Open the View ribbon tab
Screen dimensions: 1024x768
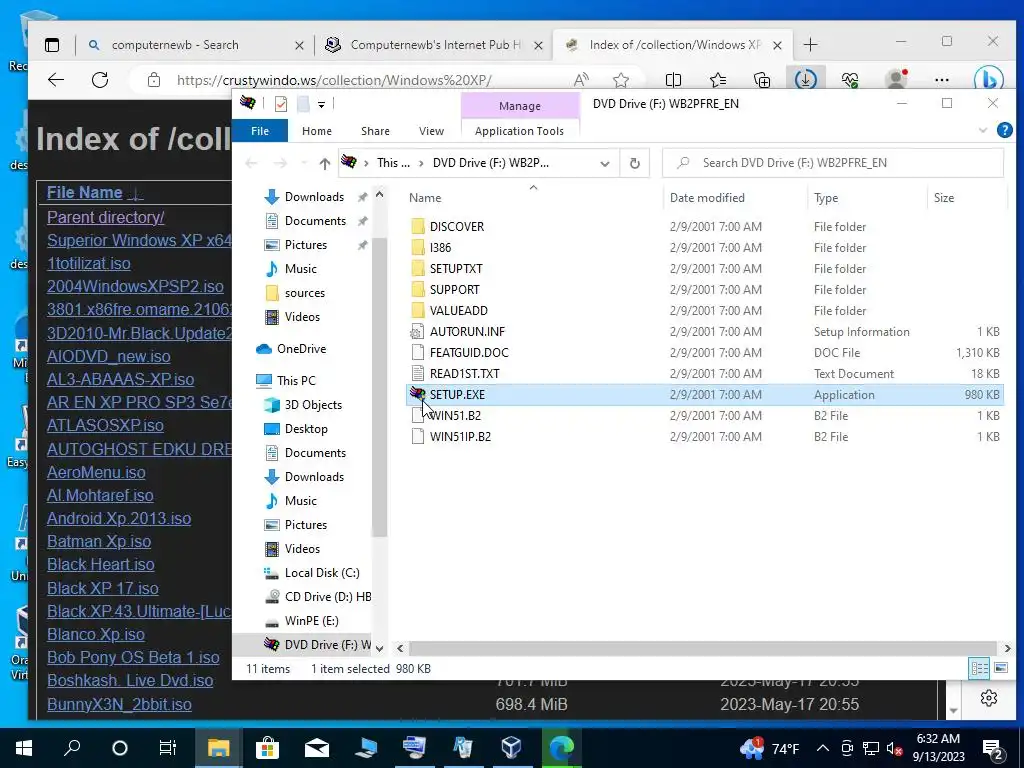(x=431, y=131)
